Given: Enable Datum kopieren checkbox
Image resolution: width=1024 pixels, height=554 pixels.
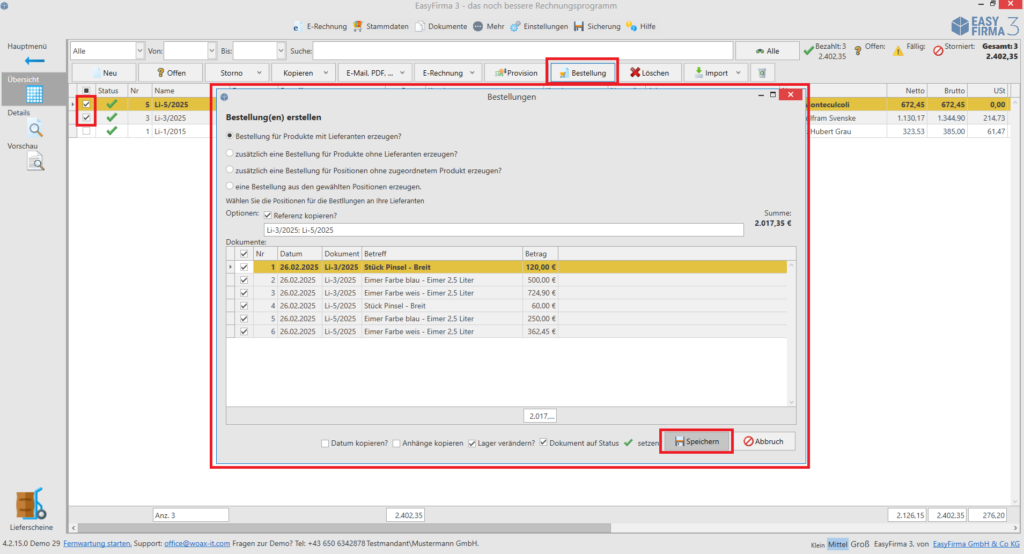Looking at the screenshot, I should (x=325, y=443).
